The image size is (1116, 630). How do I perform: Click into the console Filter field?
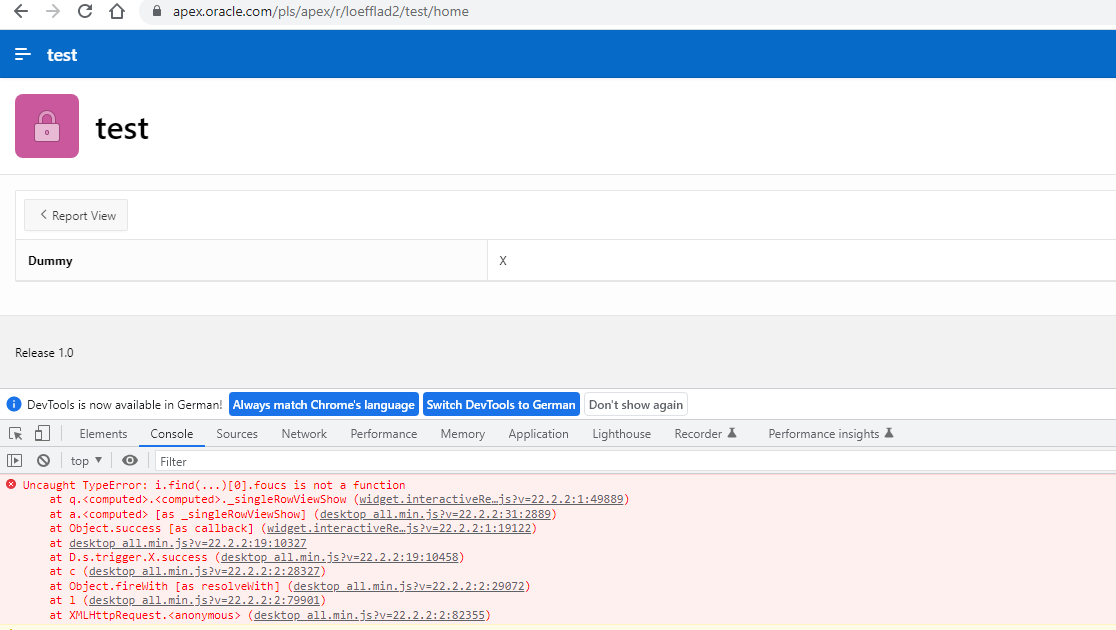400,461
